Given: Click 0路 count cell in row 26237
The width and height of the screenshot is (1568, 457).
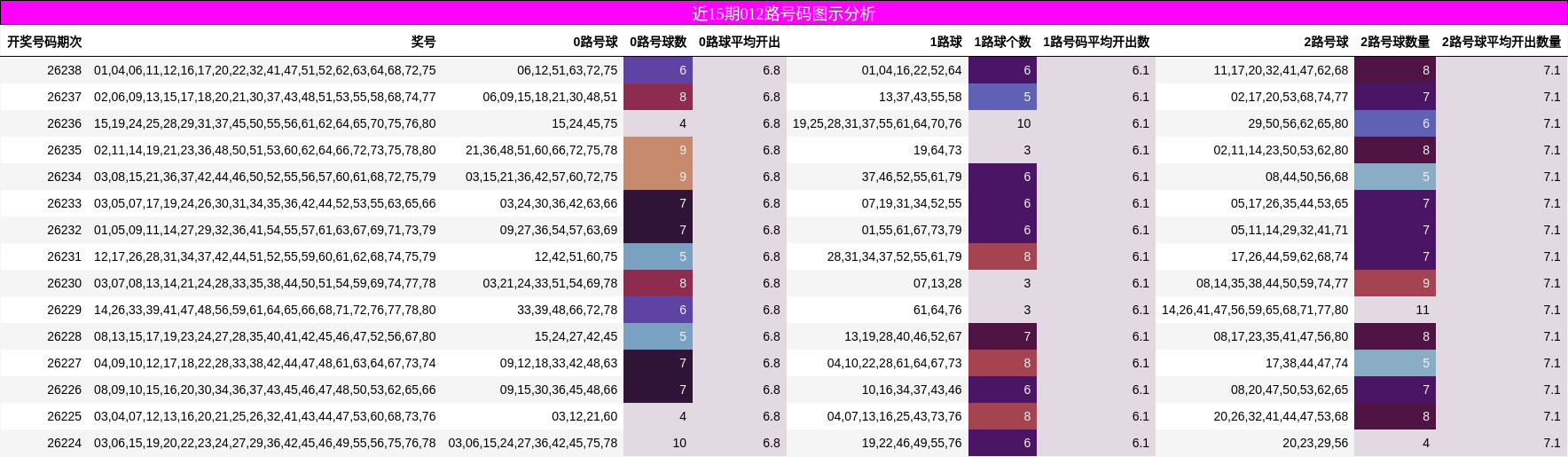Looking at the screenshot, I should pyautogui.click(x=658, y=97).
